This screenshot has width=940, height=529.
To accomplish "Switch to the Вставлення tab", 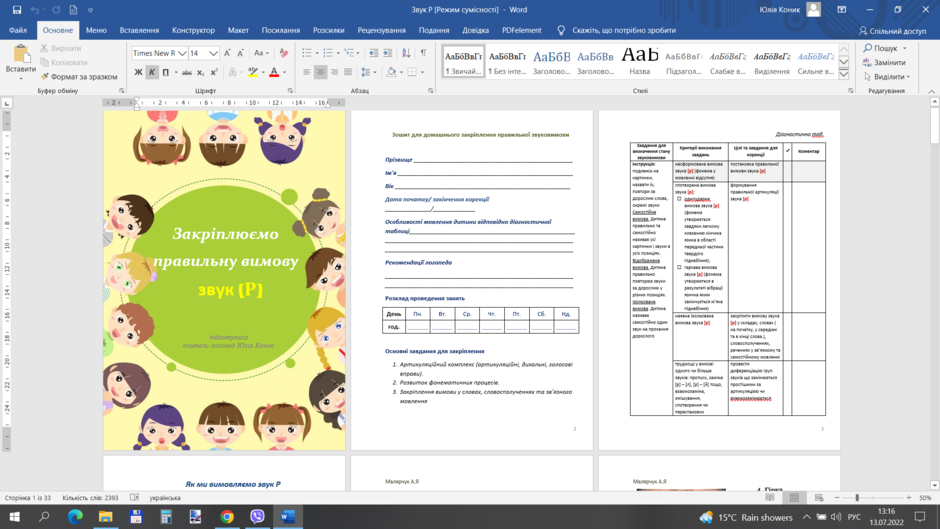I will tap(139, 31).
